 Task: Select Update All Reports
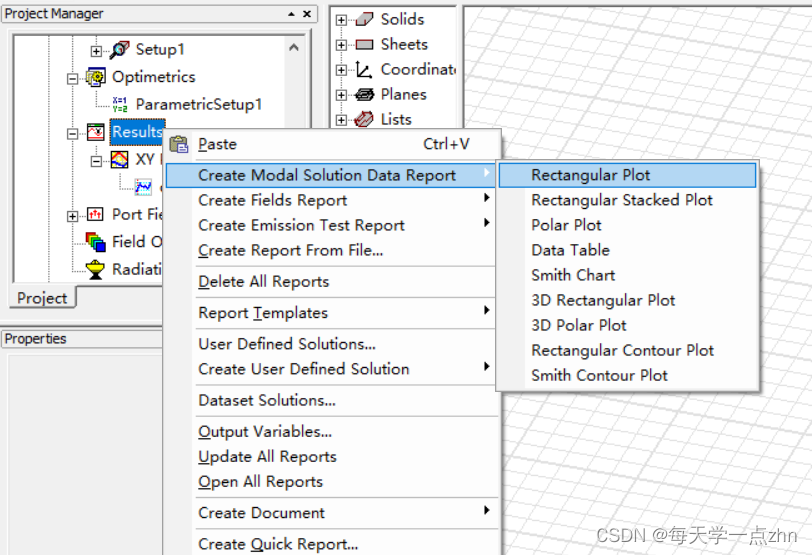coord(332,457)
